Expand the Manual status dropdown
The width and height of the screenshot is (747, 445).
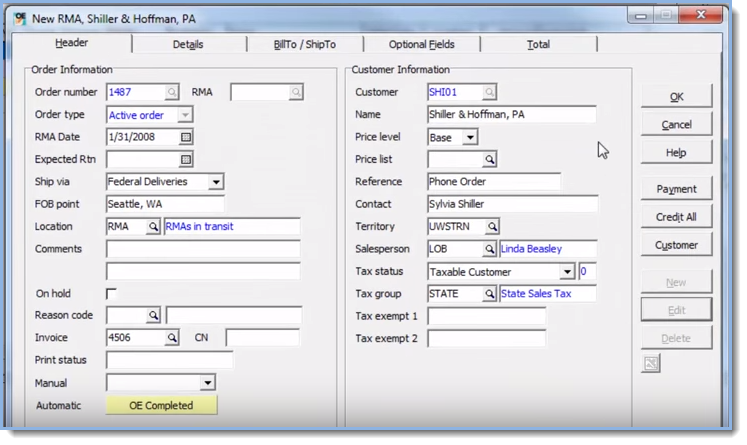(x=208, y=383)
